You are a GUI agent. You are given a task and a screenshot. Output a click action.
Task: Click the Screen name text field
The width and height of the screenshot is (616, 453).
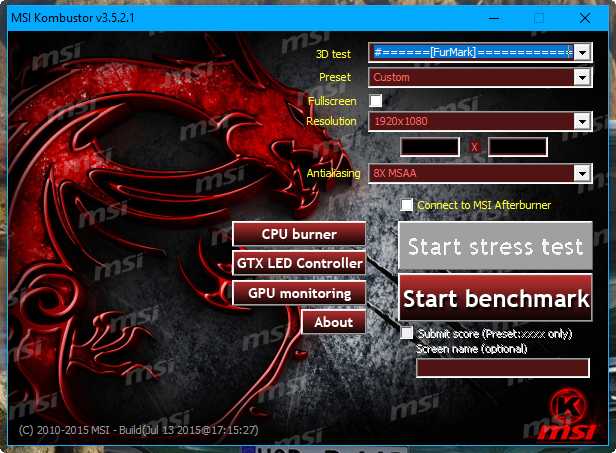point(503,368)
